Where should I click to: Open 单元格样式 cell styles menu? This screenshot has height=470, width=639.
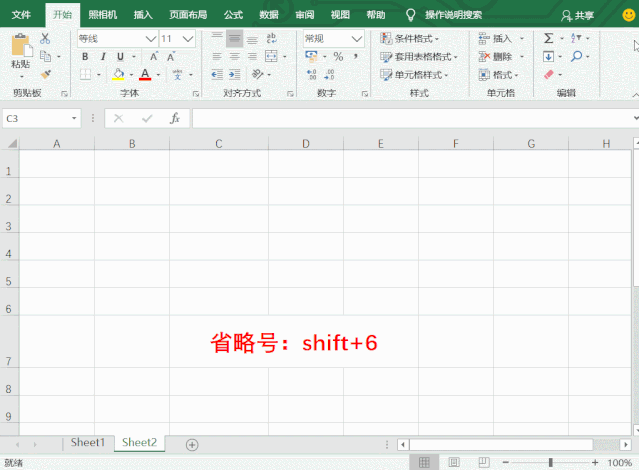point(414,75)
